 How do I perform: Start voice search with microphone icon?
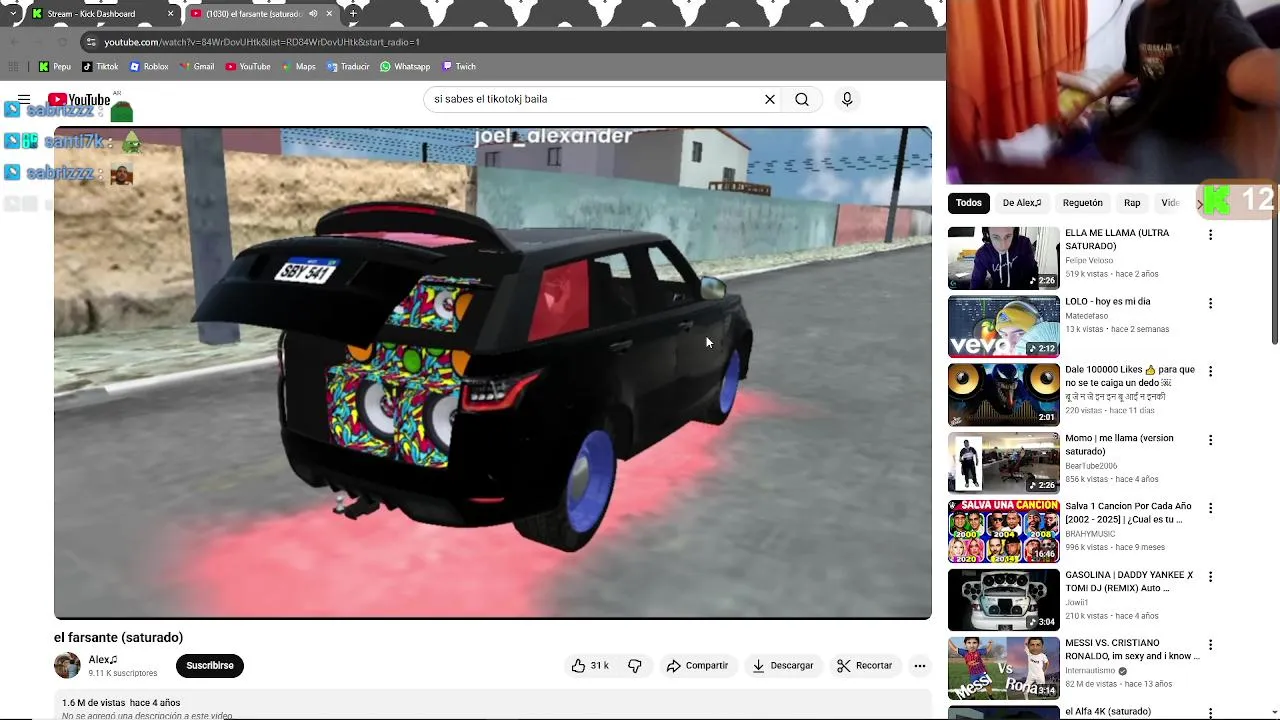[x=847, y=100]
